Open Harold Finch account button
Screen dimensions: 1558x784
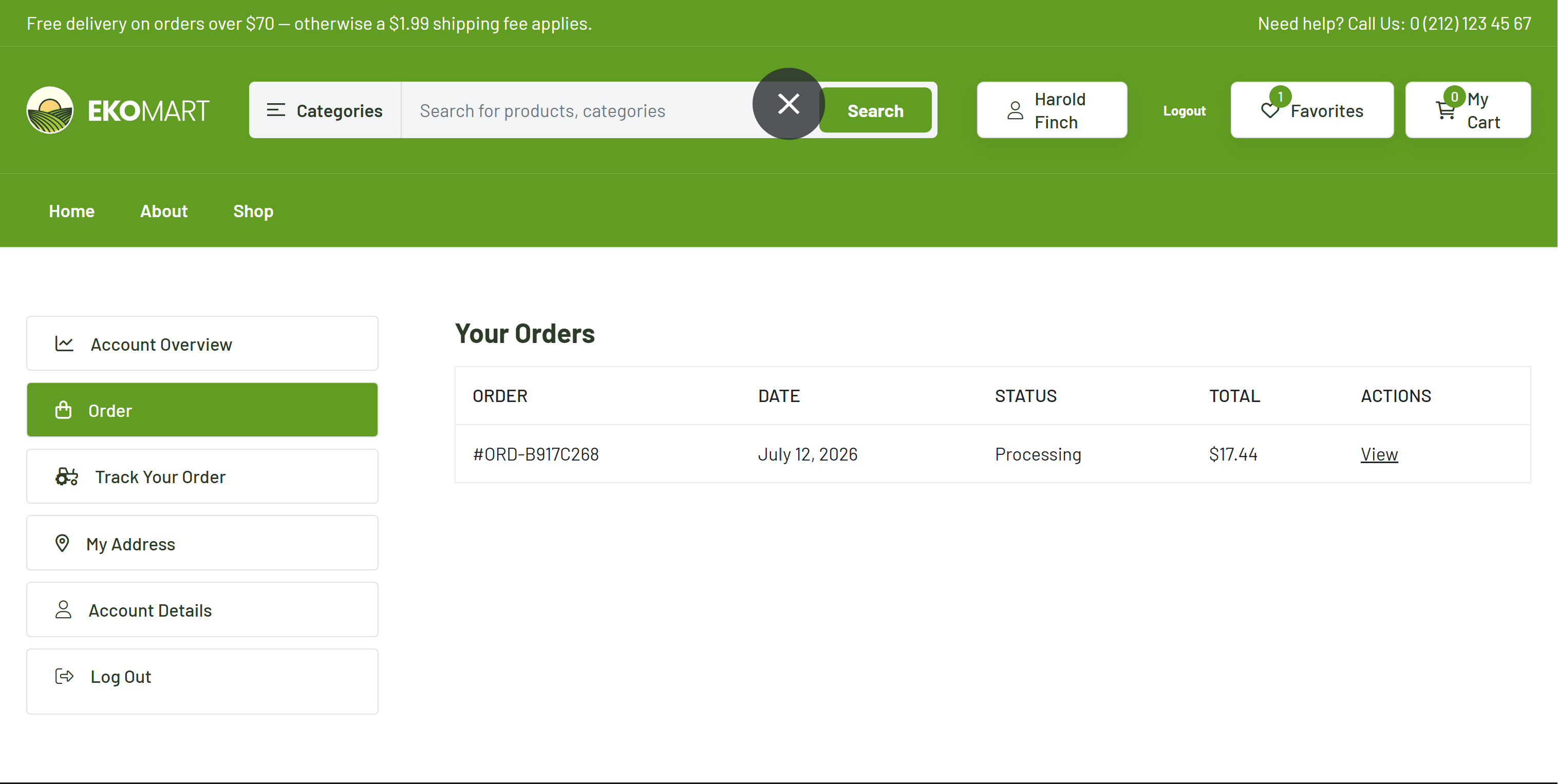point(1052,110)
